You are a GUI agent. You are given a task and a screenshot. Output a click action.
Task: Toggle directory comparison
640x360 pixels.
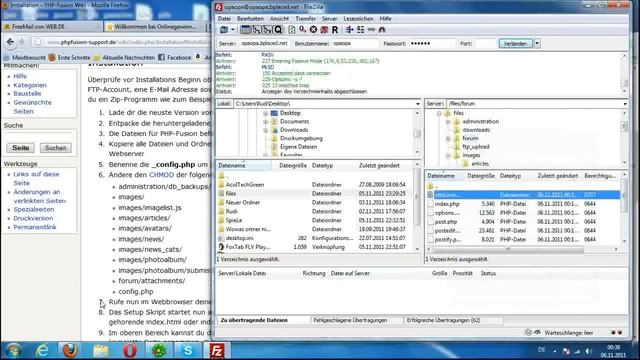click(x=360, y=30)
